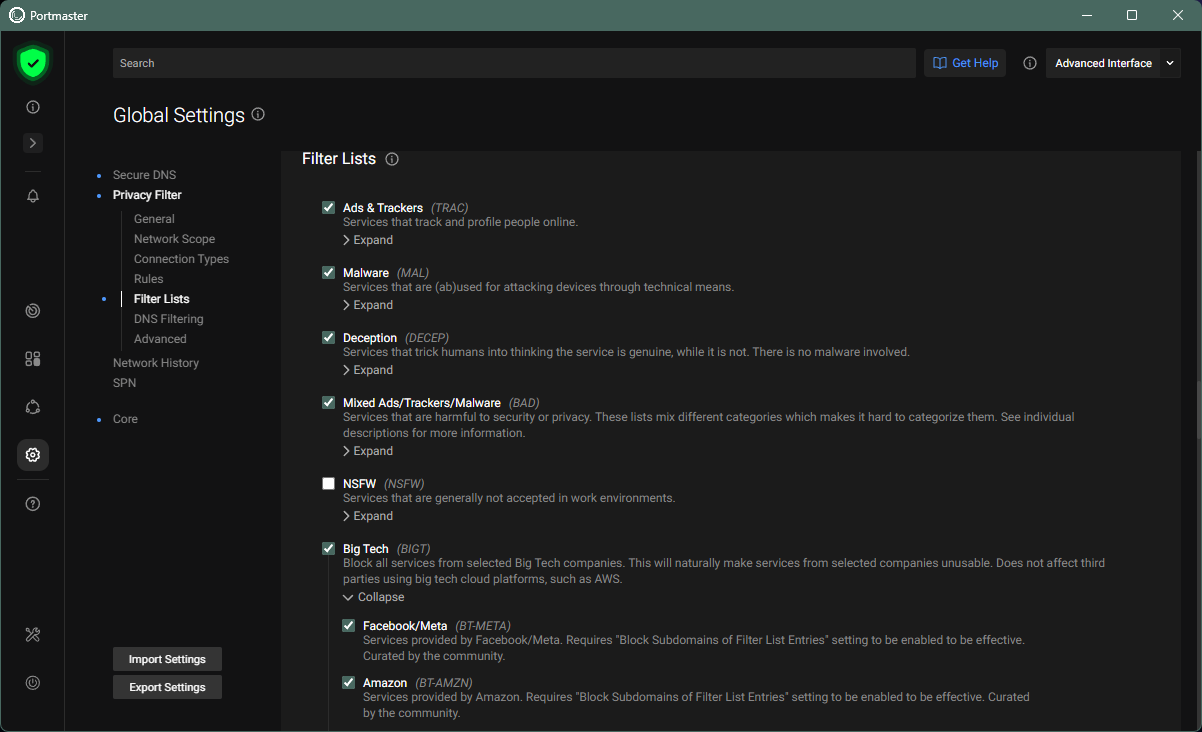The width and height of the screenshot is (1202, 732).
Task: Open the apps grid icon in sidebar
Action: (x=33, y=359)
